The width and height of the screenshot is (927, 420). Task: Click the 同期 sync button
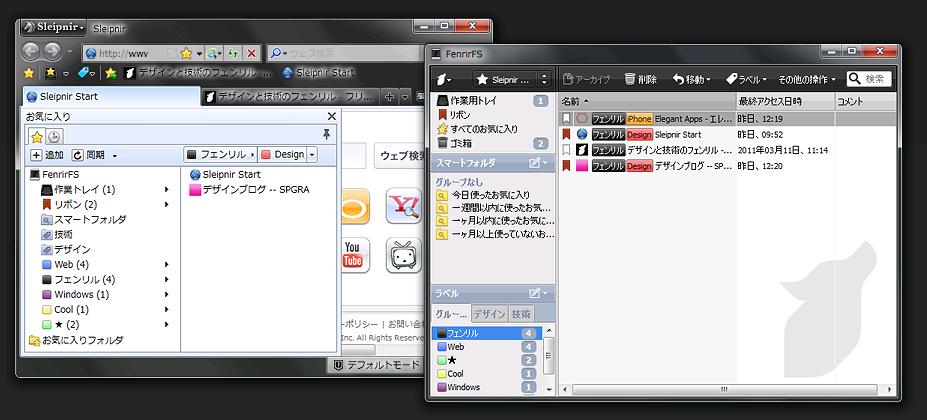[x=89, y=155]
